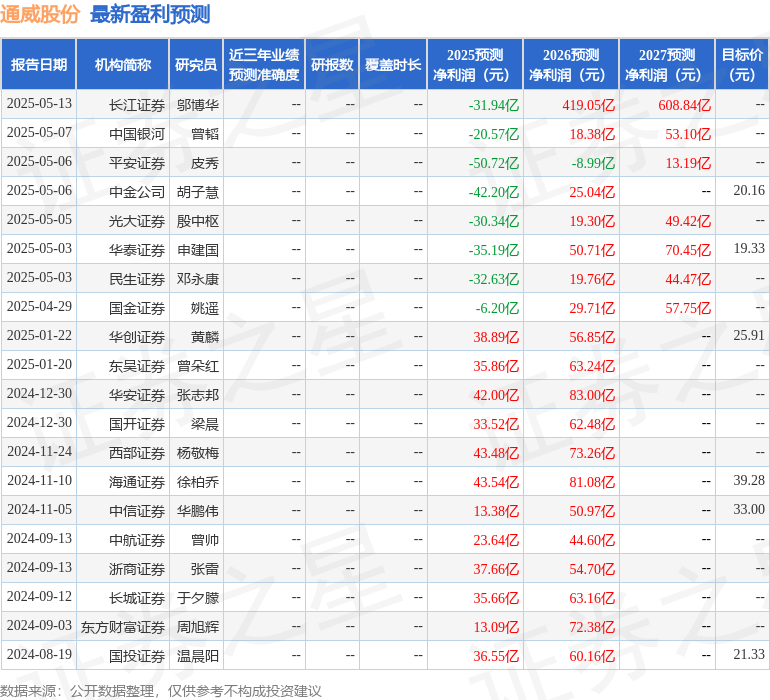Click the 2027预测净利润 column header

coord(666,65)
